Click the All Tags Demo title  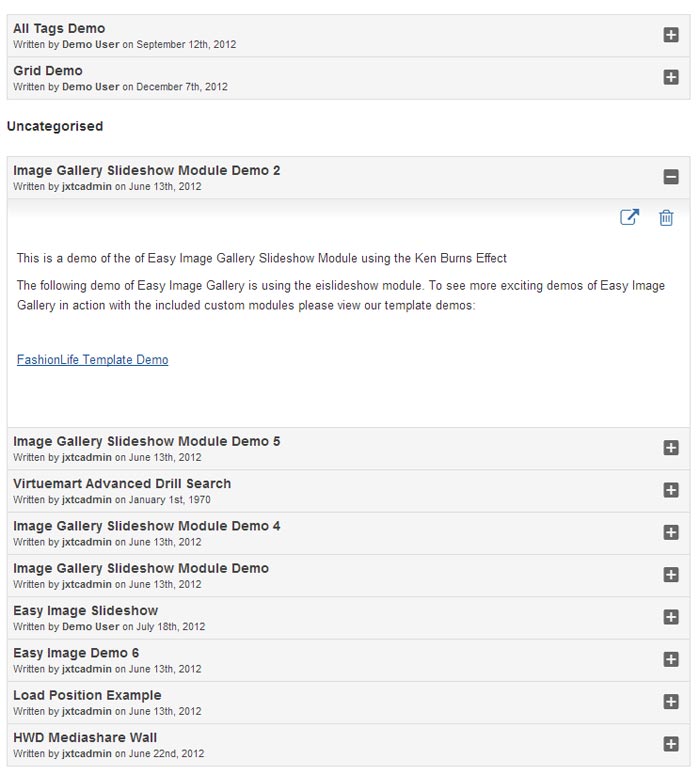coord(59,28)
